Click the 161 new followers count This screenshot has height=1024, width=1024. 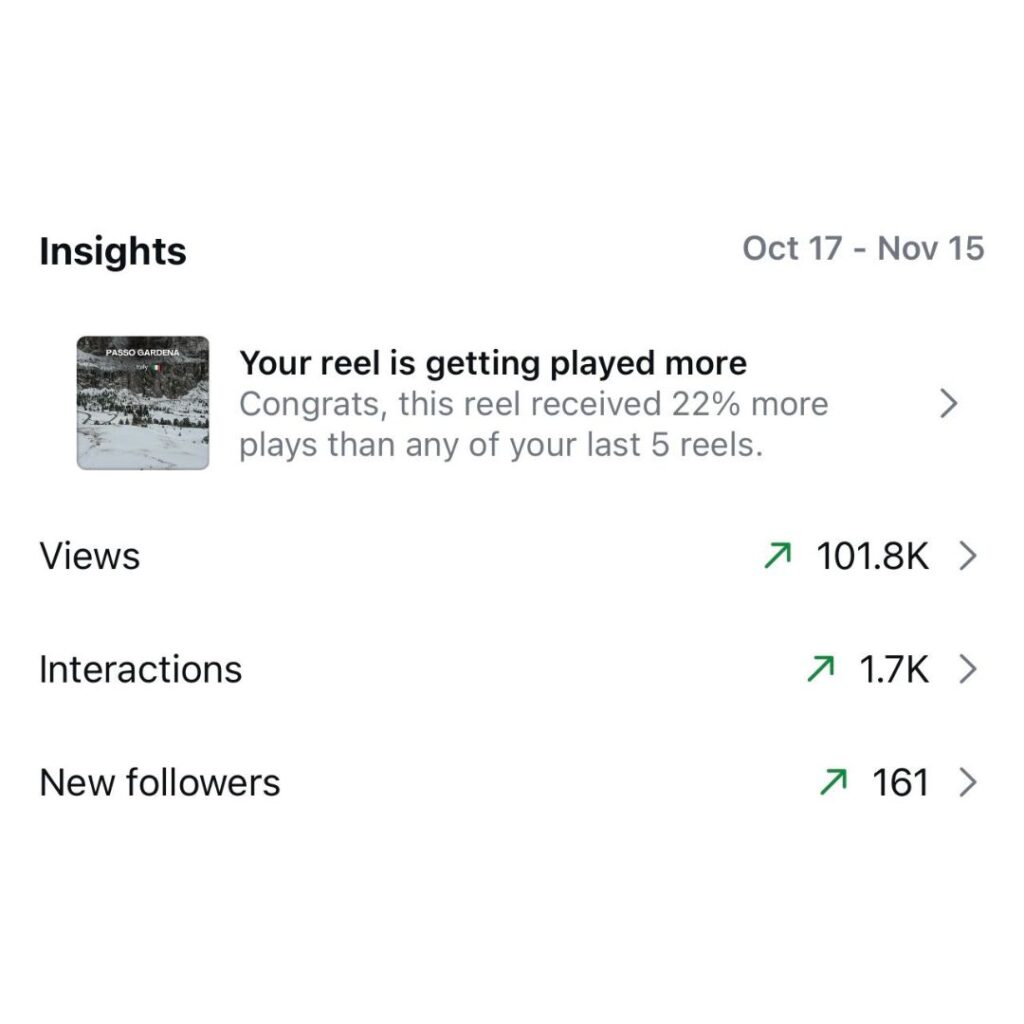tap(900, 782)
